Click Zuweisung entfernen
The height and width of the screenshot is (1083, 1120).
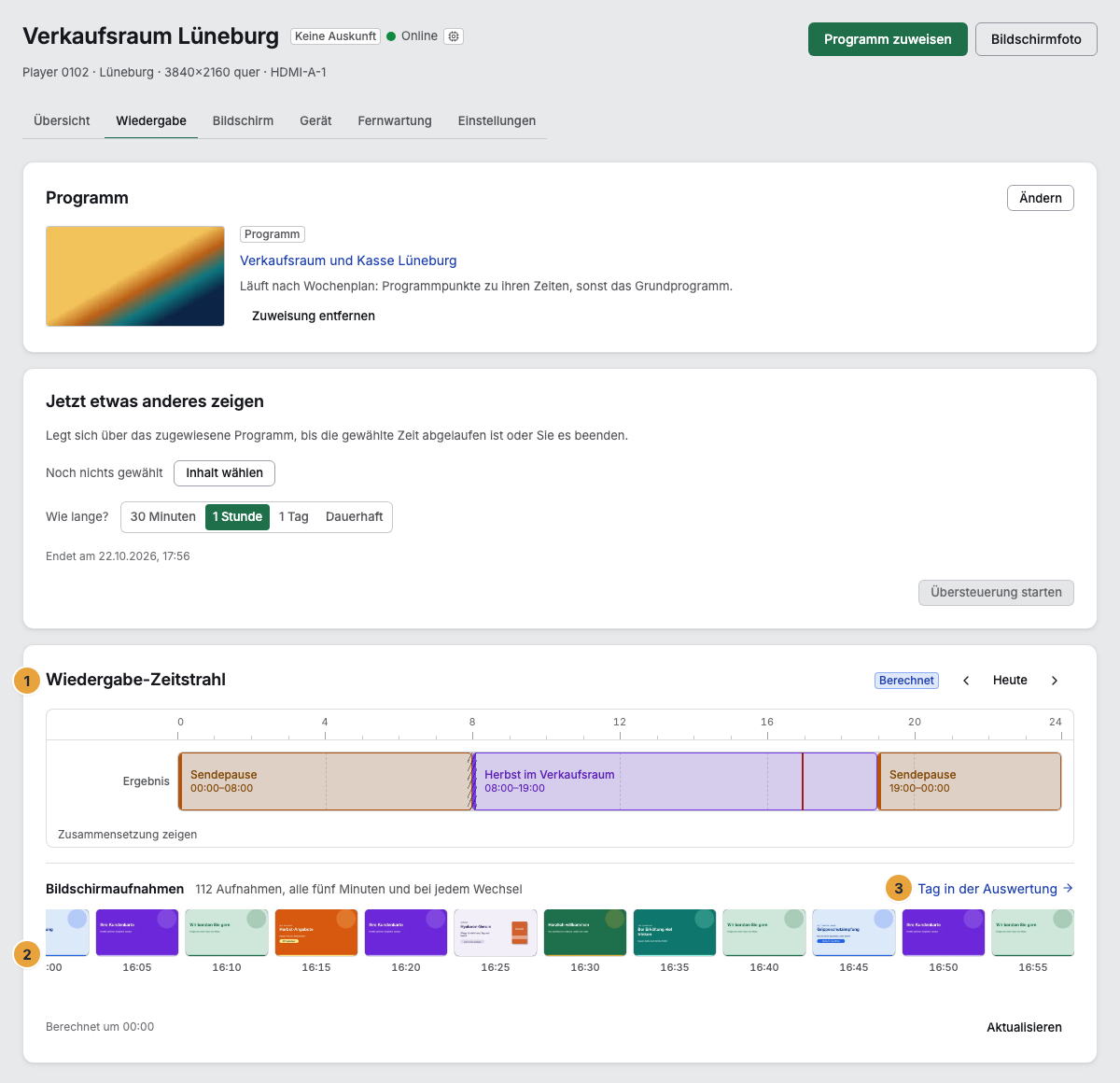314,316
